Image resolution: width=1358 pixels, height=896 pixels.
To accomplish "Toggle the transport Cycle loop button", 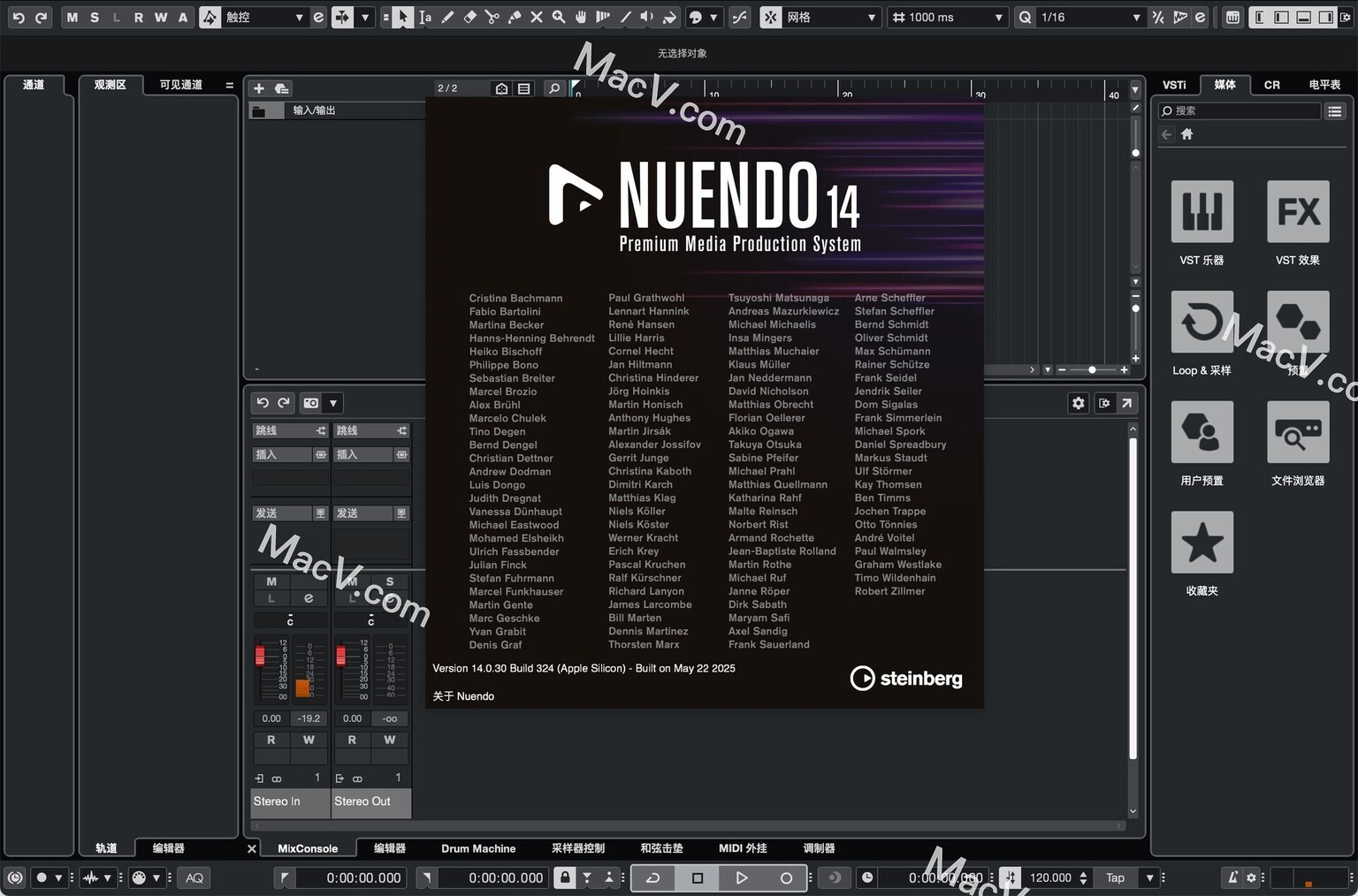I will click(653, 877).
